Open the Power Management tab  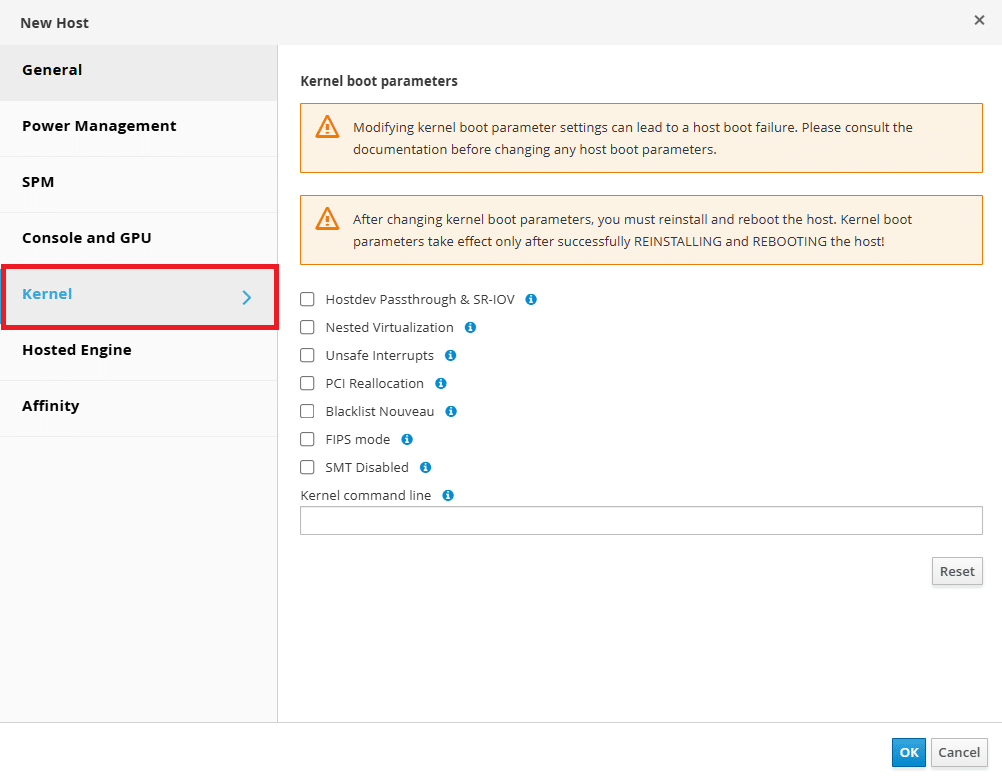(139, 126)
